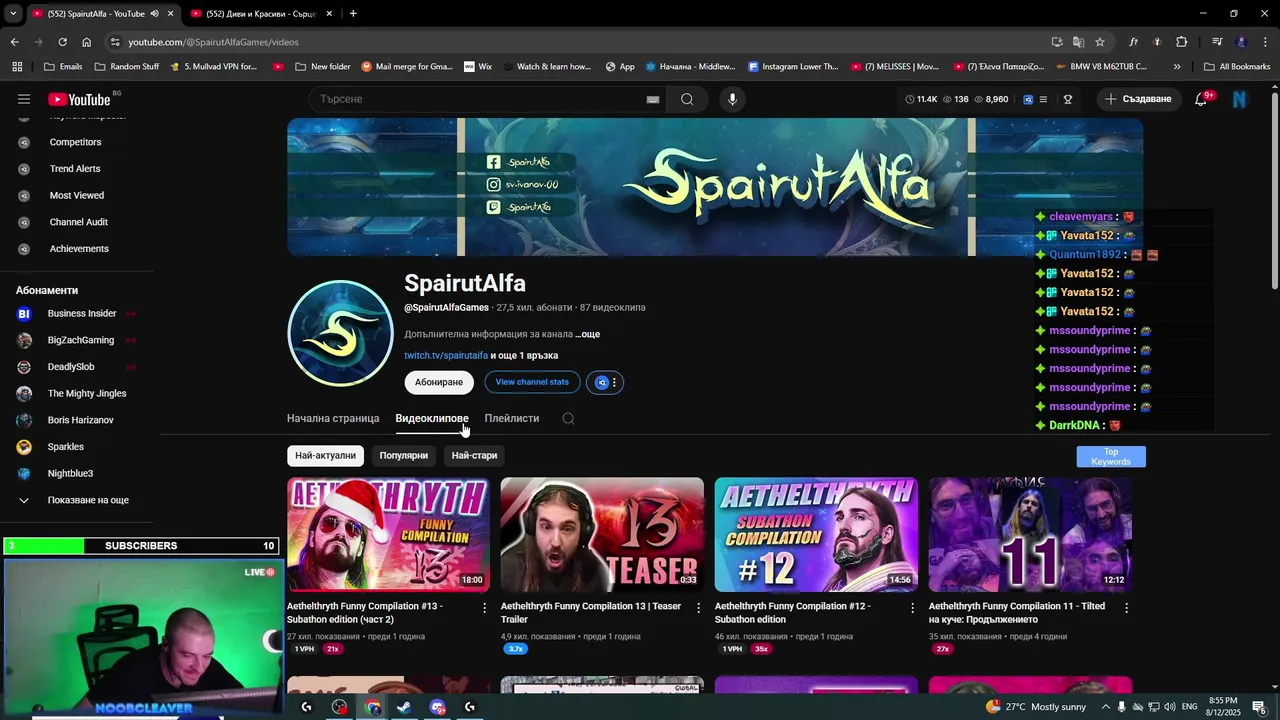1280x720 pixels.
Task: Click the Facebook icon on channel banner
Action: (493, 162)
